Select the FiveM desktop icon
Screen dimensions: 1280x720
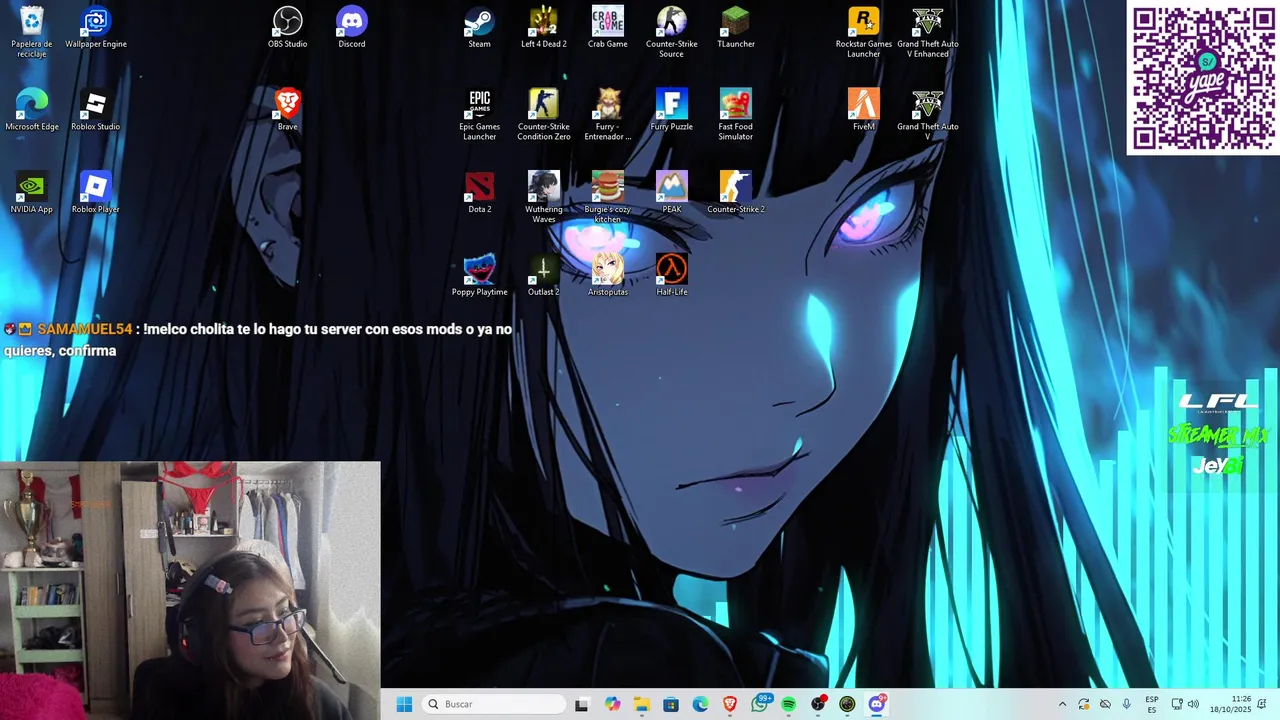[x=864, y=110]
